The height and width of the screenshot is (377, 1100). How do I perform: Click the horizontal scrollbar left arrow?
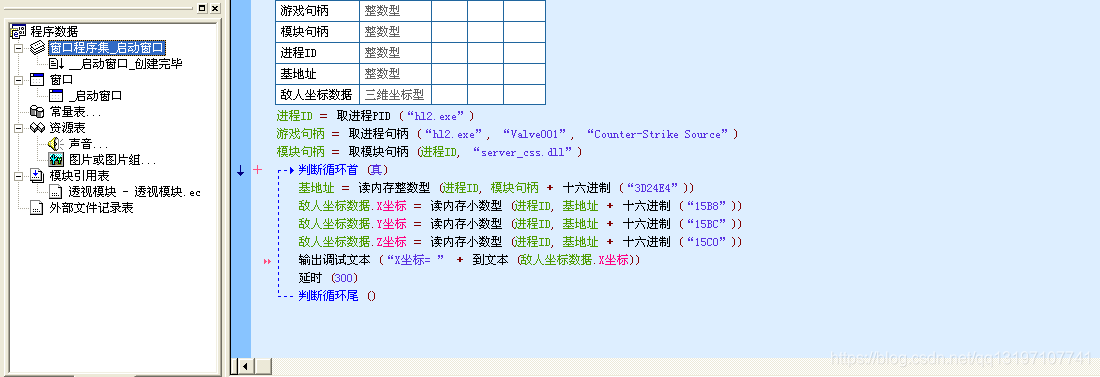coord(245,366)
